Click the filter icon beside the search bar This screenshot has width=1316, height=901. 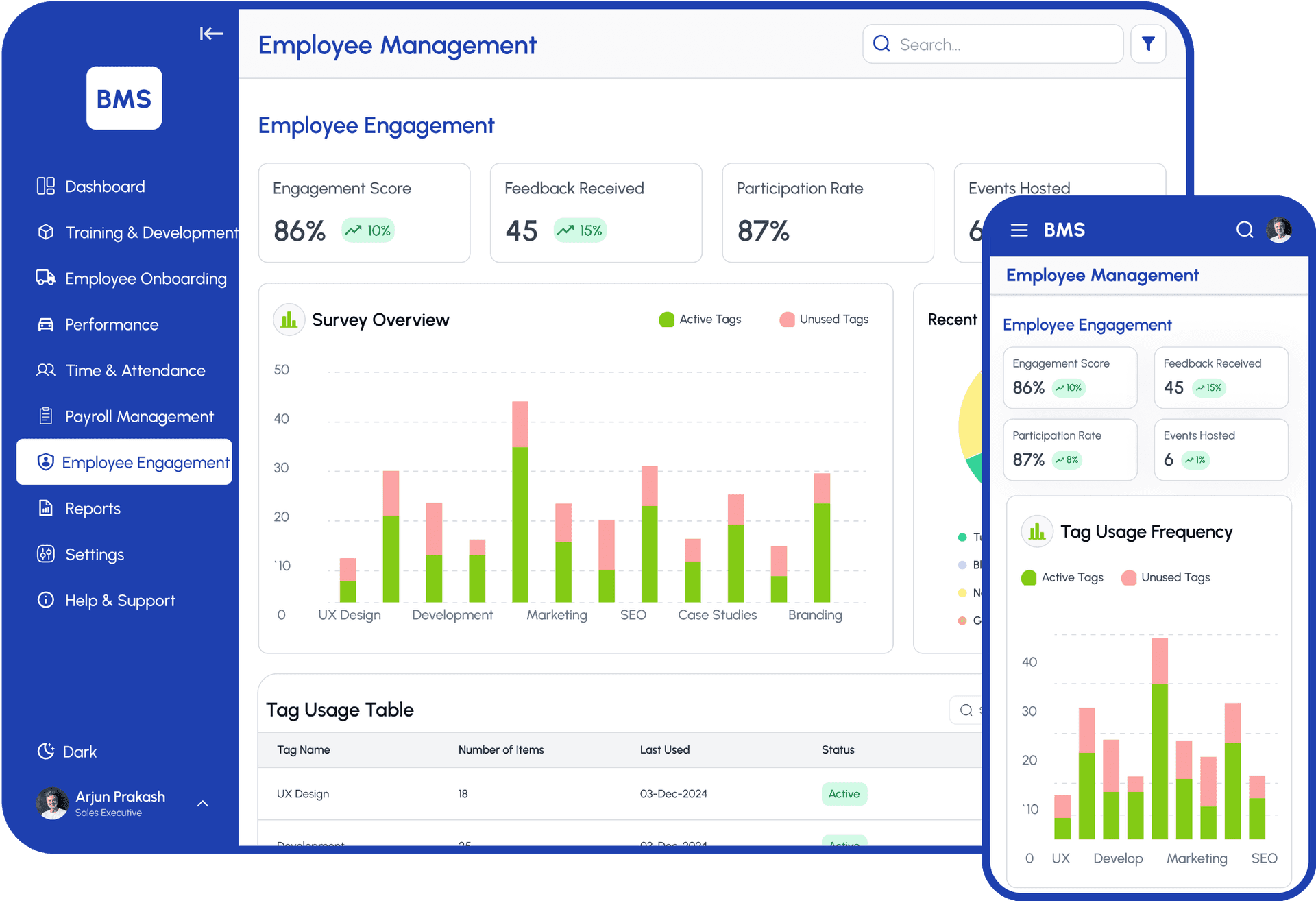[1148, 43]
